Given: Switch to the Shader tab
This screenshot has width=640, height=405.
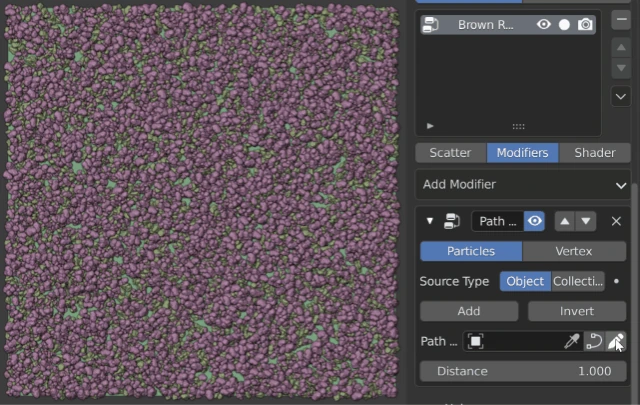Looking at the screenshot, I should pyautogui.click(x=594, y=153).
